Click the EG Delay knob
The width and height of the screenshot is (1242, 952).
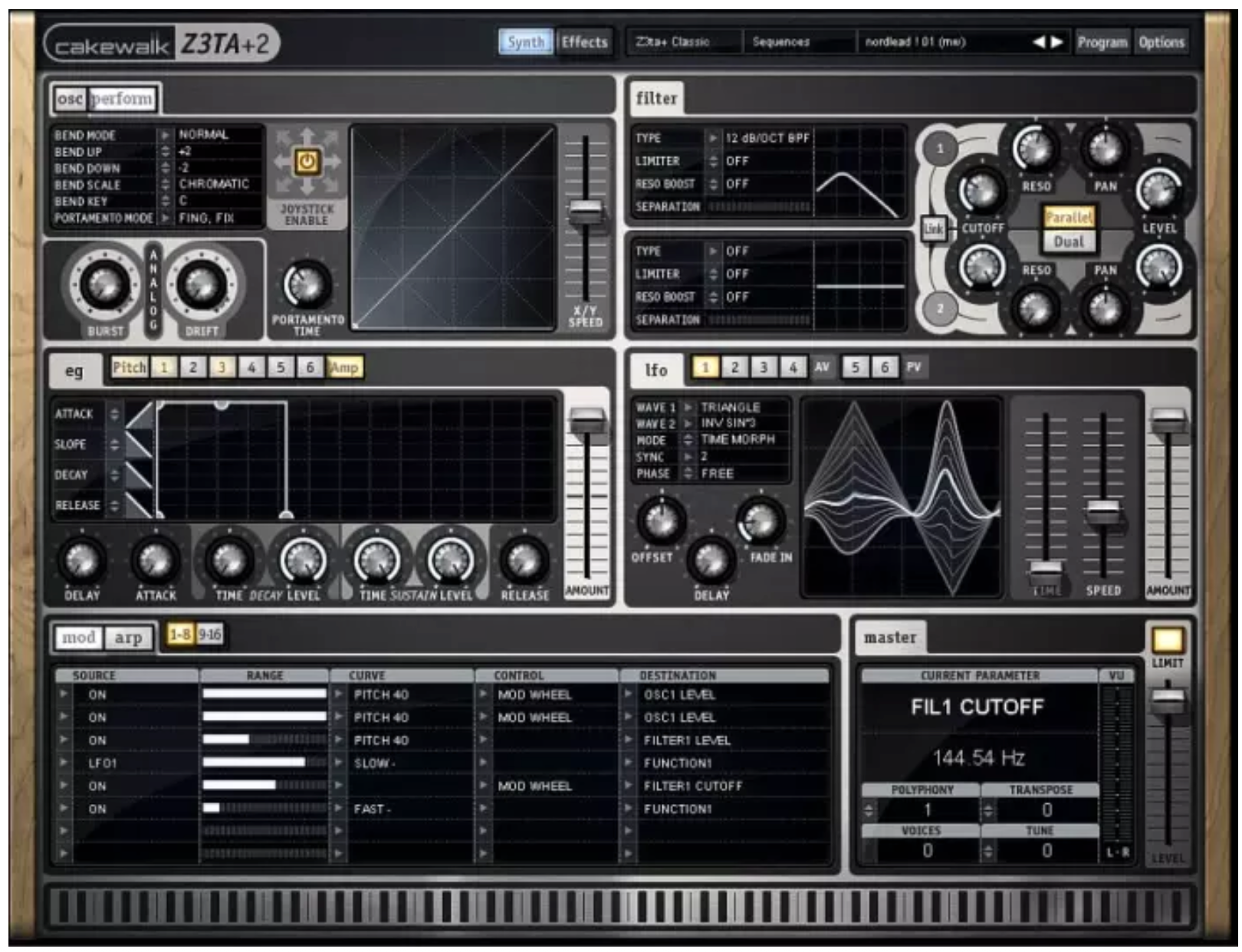pyautogui.click(x=81, y=560)
